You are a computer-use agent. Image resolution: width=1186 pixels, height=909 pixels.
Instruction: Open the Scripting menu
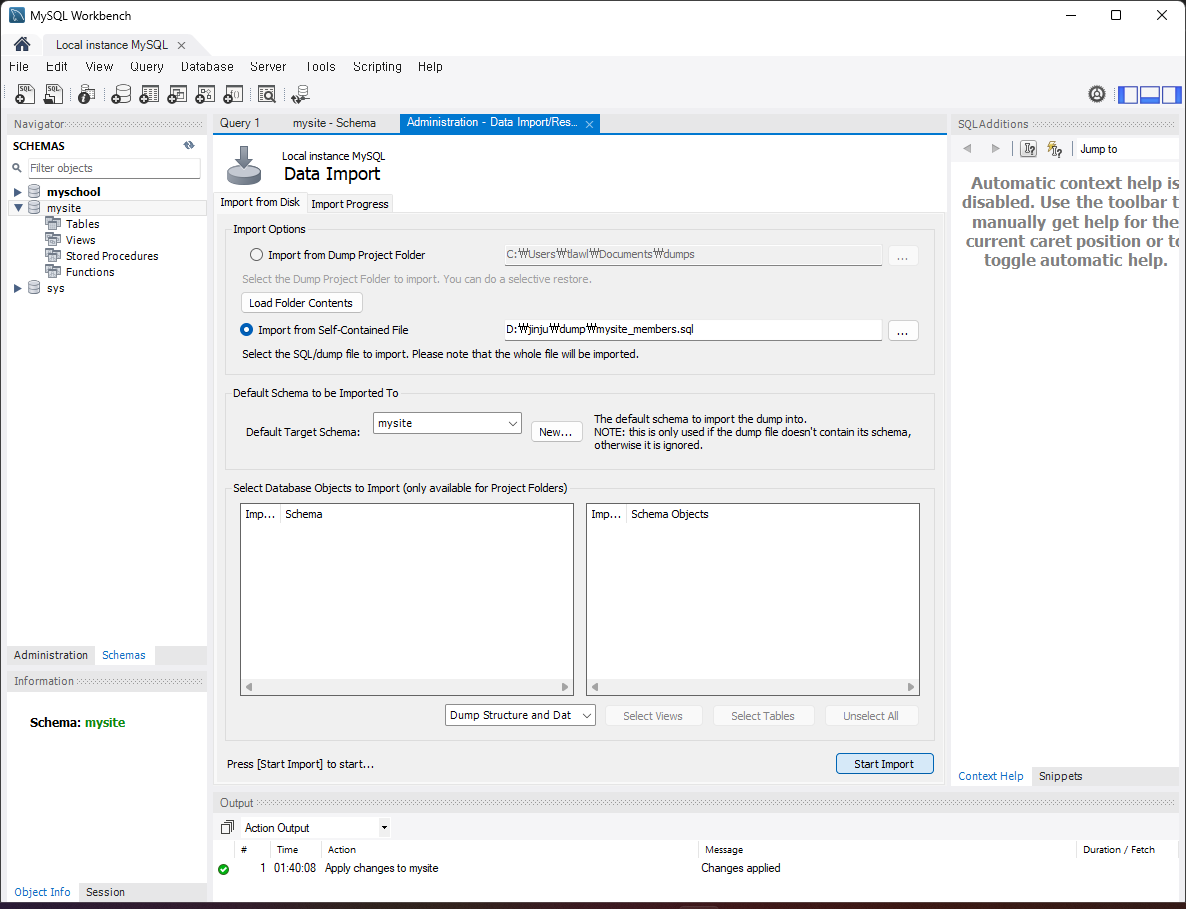point(377,67)
